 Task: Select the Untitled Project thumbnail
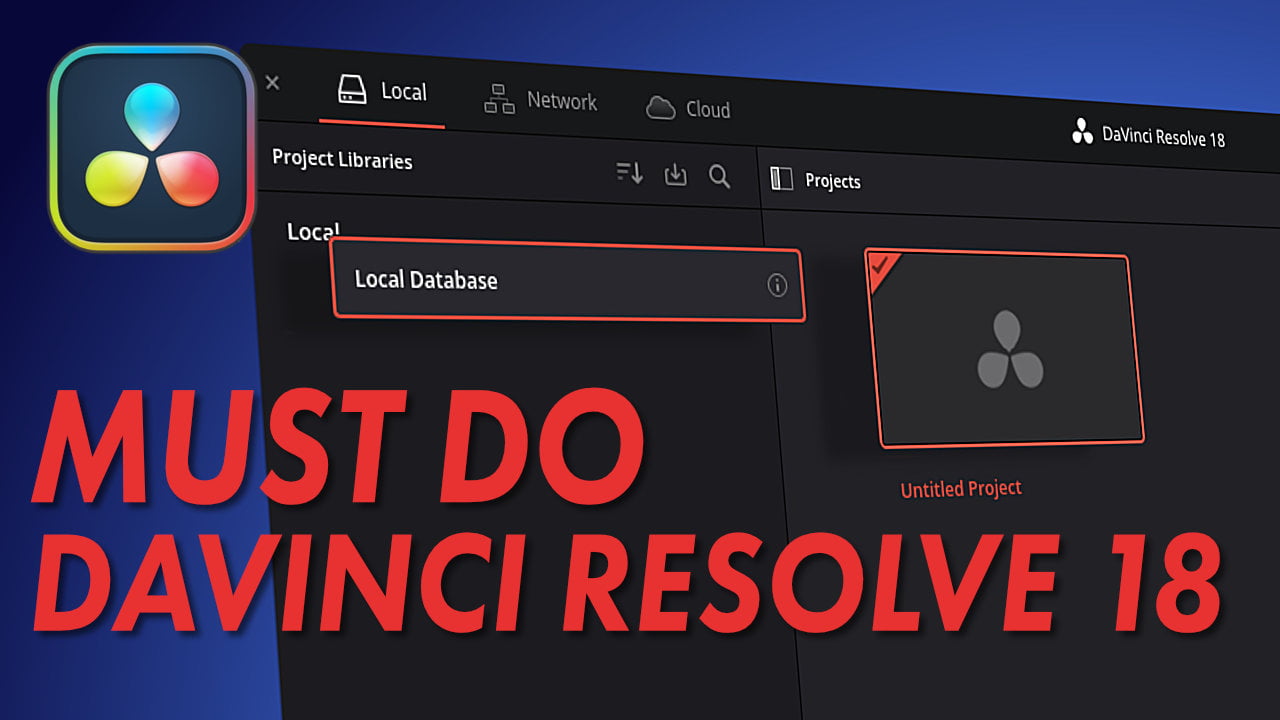1003,347
